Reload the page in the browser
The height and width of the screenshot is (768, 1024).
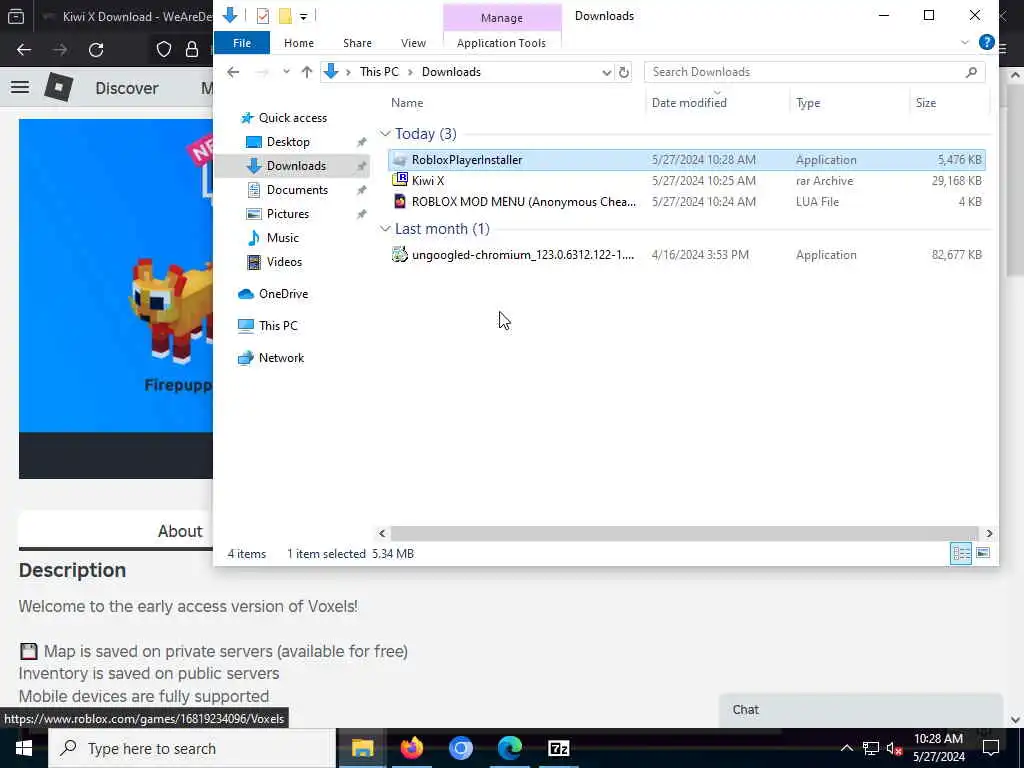tap(96, 50)
